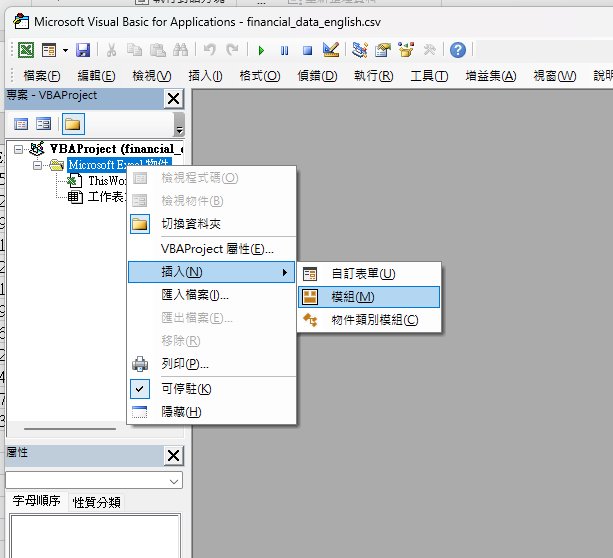Viewport: 613px width, 558px height.
Task: Open the 插入(N) submenu entry
Action: (212, 272)
